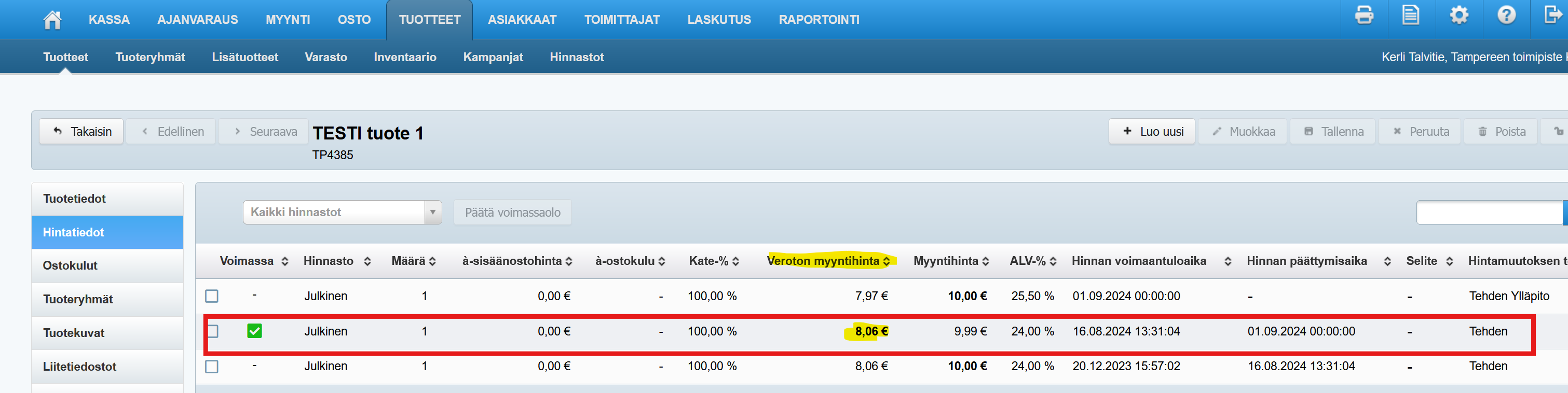Open the RAPORTOINTI main menu tab

coord(819,20)
